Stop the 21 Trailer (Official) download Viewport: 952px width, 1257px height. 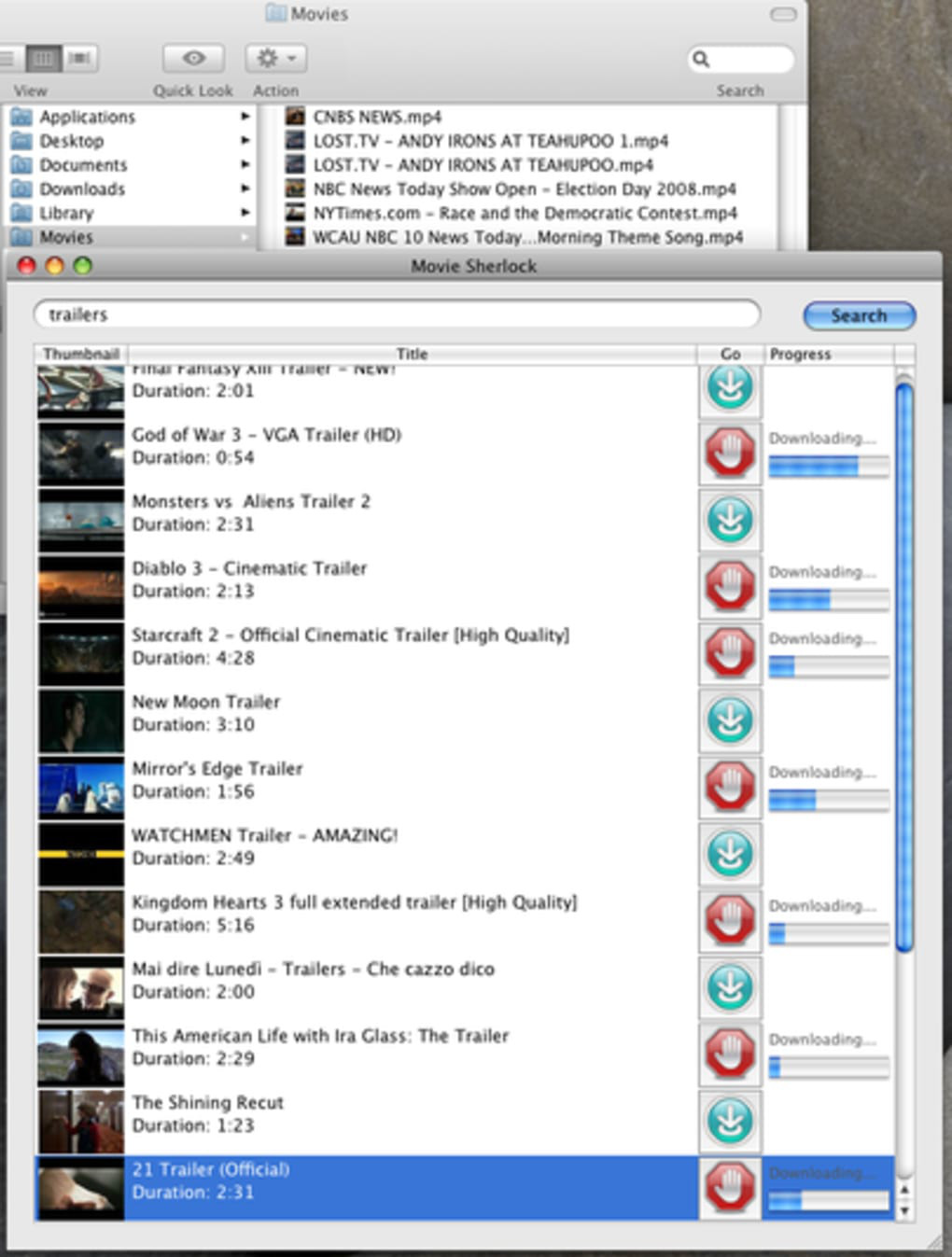click(730, 1187)
